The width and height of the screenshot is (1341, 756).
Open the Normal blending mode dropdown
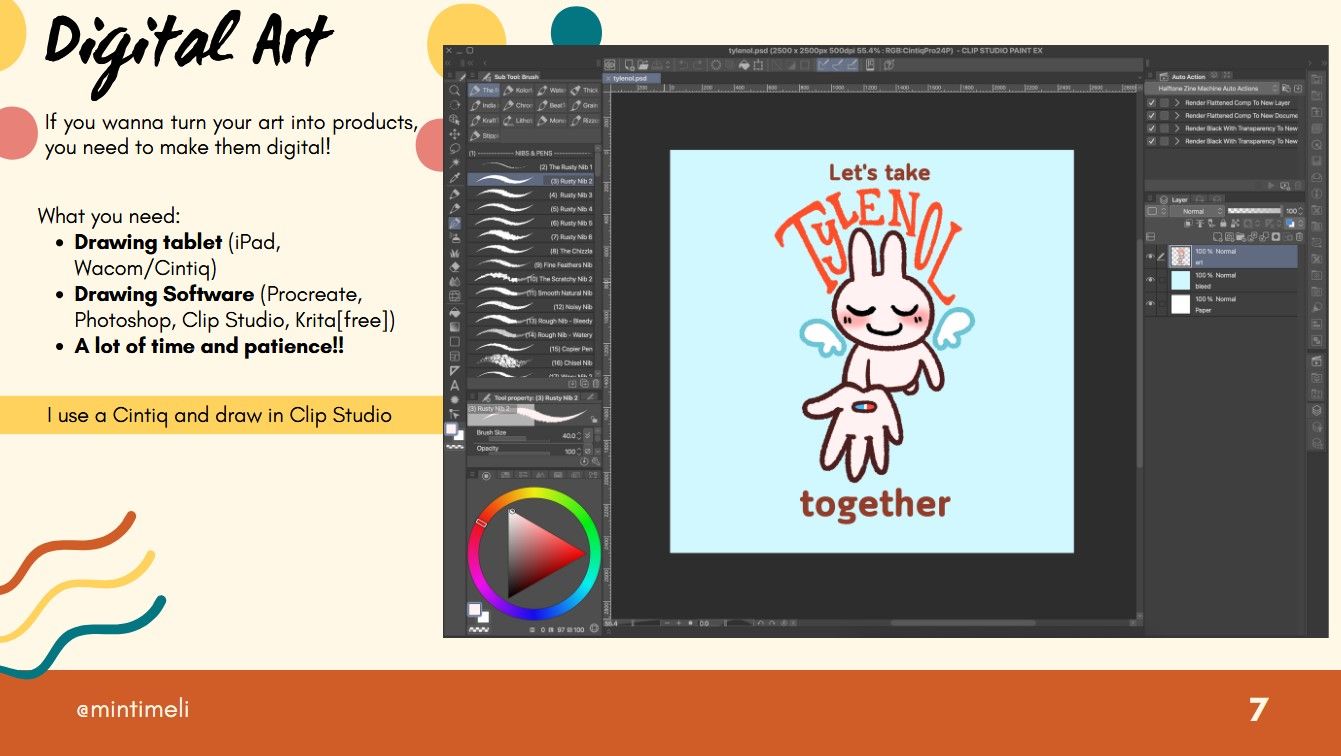click(x=1197, y=211)
